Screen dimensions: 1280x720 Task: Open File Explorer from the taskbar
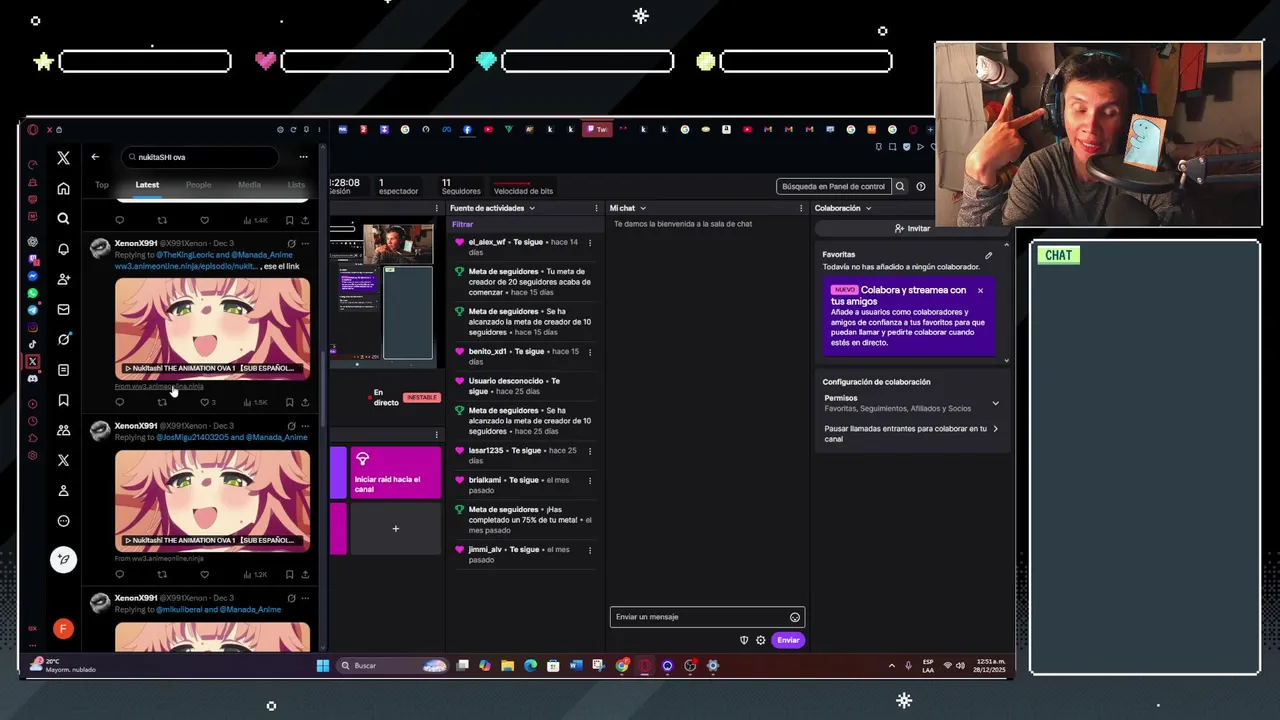[508, 665]
